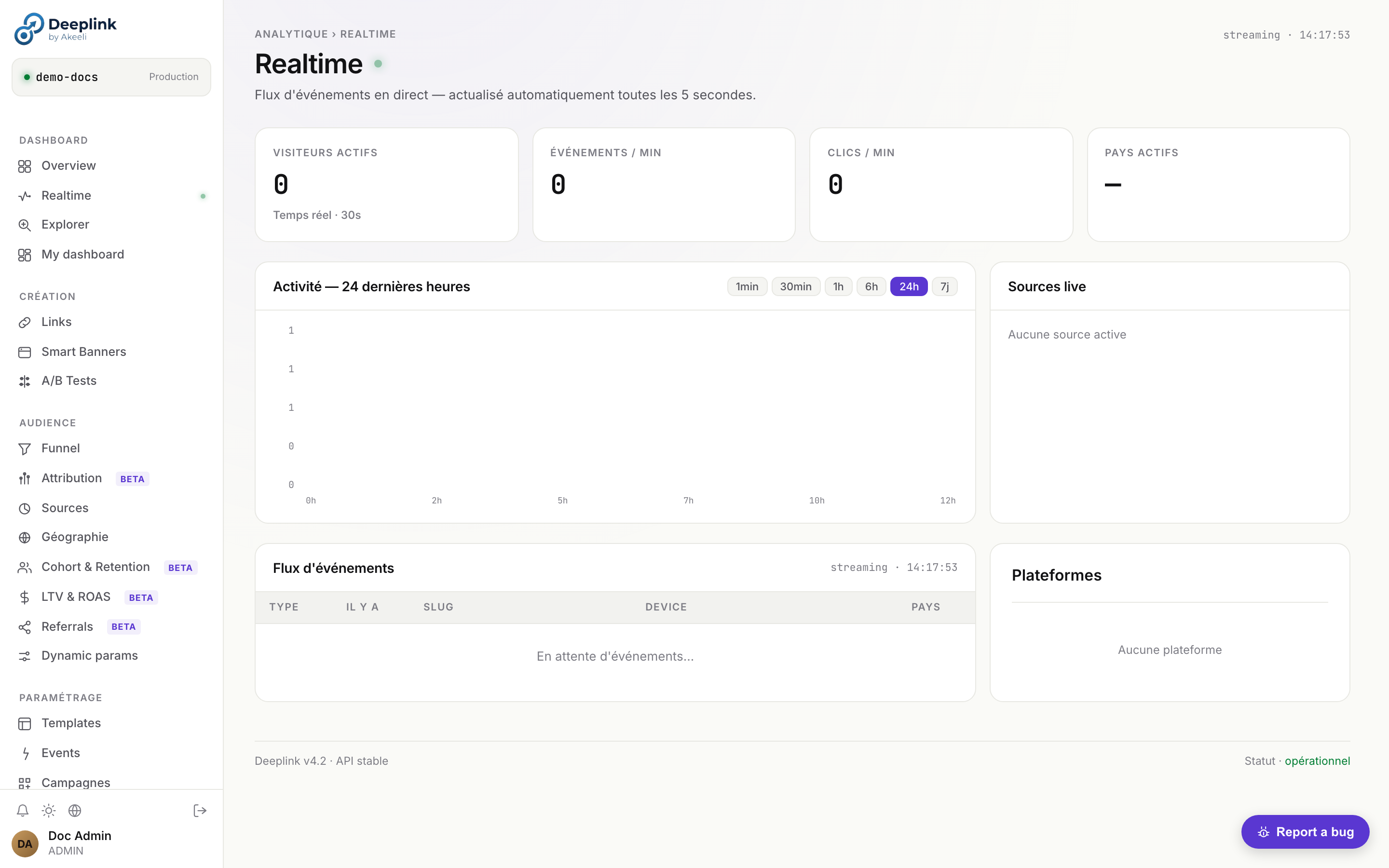Click the TYPE column header
The height and width of the screenshot is (868, 1389).
(284, 608)
